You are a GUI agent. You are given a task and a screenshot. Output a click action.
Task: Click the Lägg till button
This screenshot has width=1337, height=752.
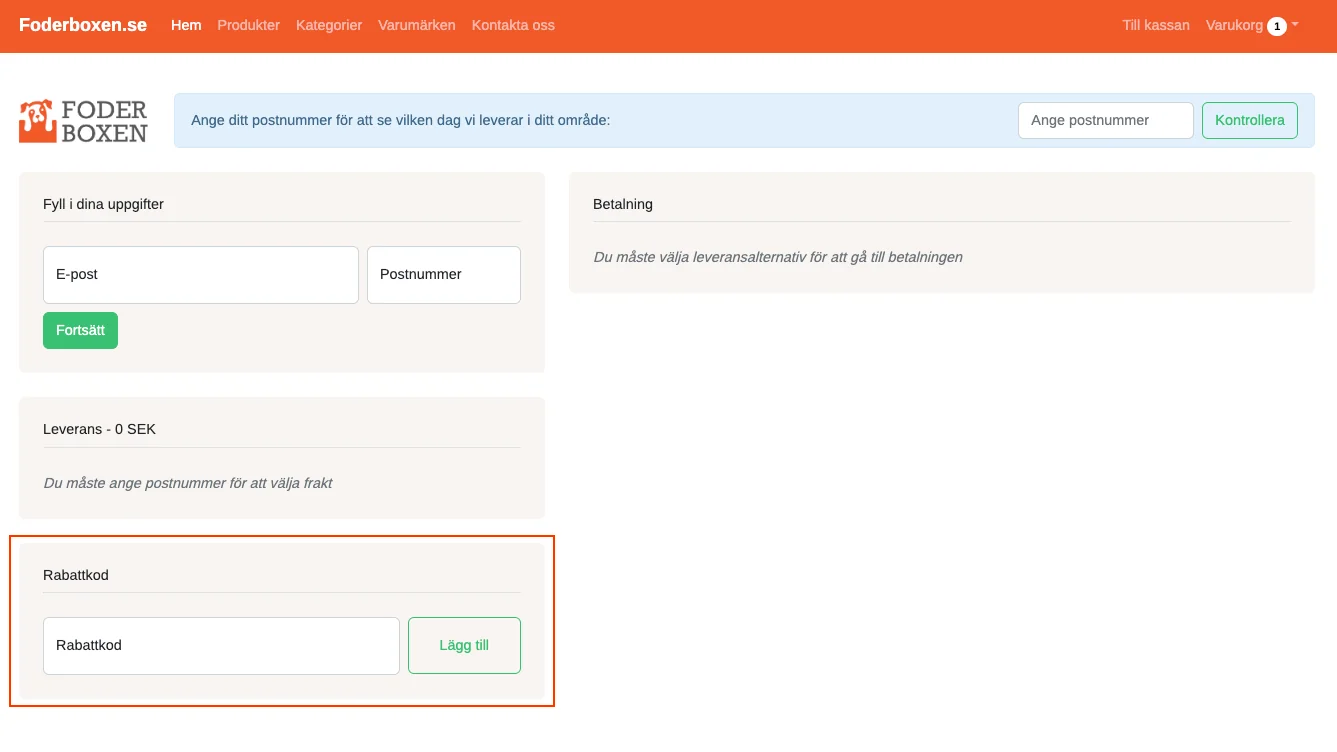[x=464, y=646]
